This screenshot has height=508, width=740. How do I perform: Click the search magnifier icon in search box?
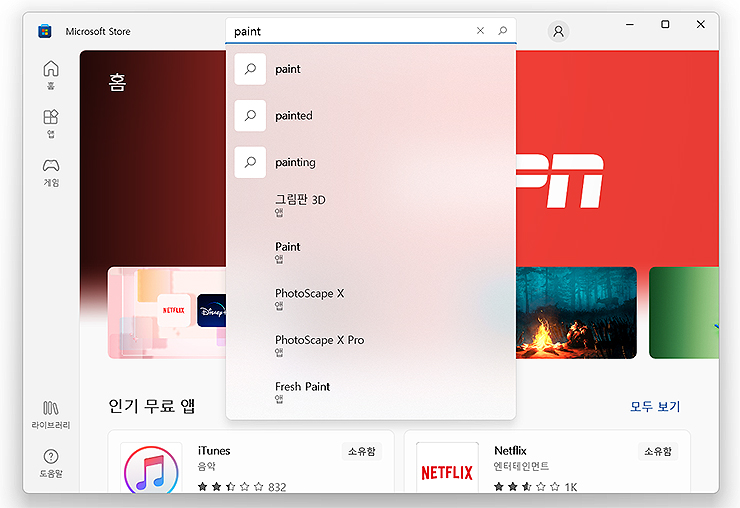(x=503, y=31)
